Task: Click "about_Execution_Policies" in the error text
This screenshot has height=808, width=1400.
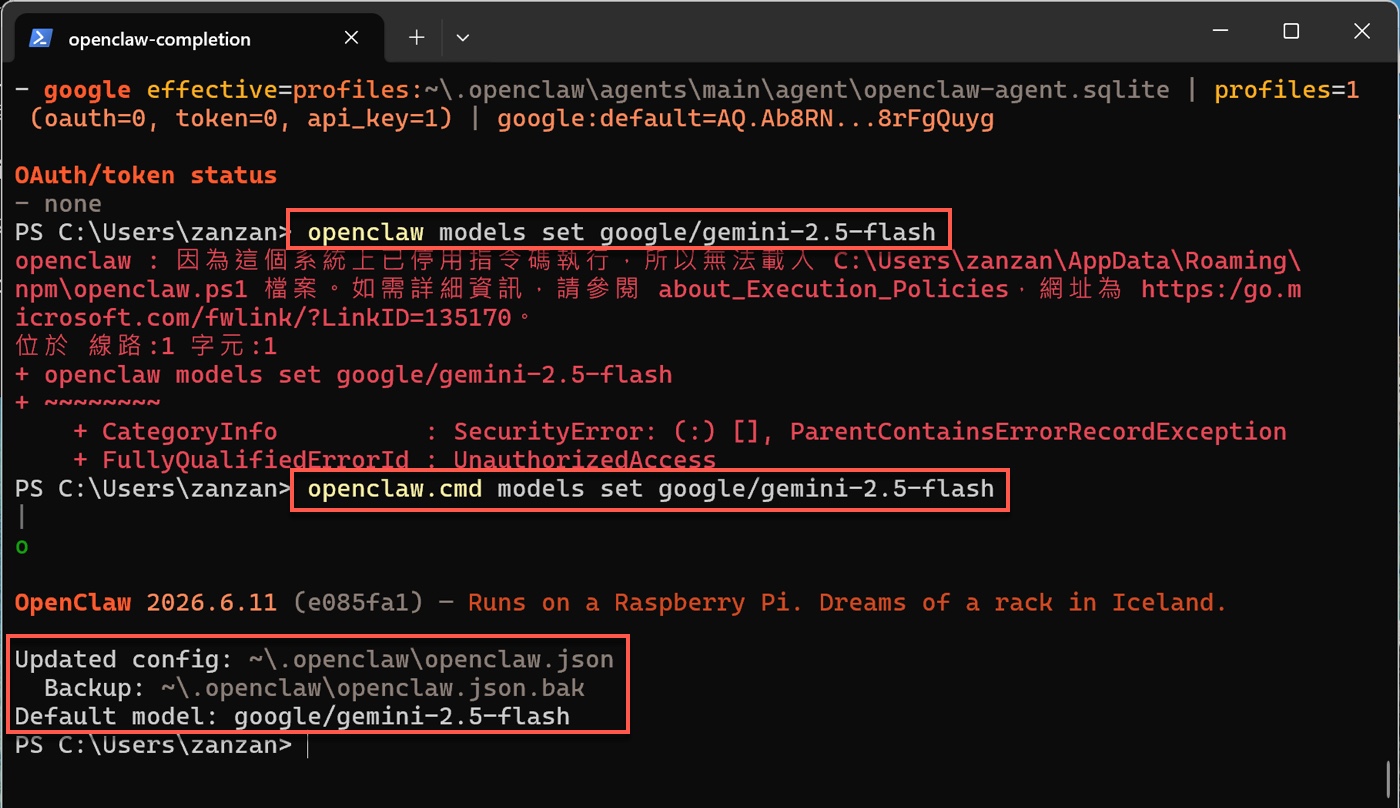Action: (x=833, y=290)
